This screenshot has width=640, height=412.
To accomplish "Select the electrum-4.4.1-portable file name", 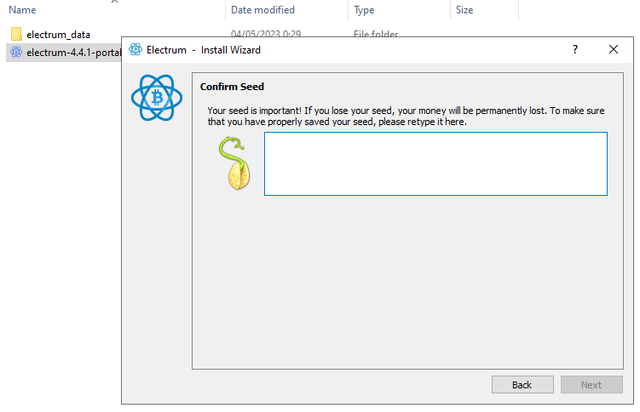I will tap(73, 53).
